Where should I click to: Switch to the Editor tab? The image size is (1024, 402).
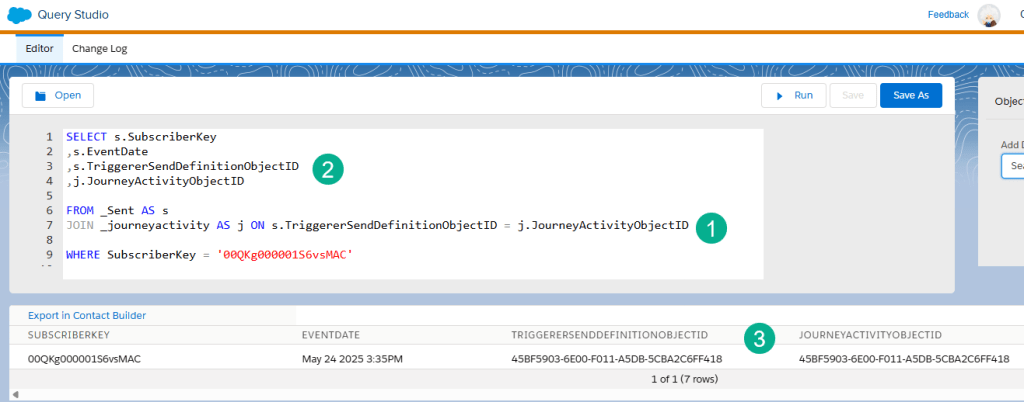39,48
